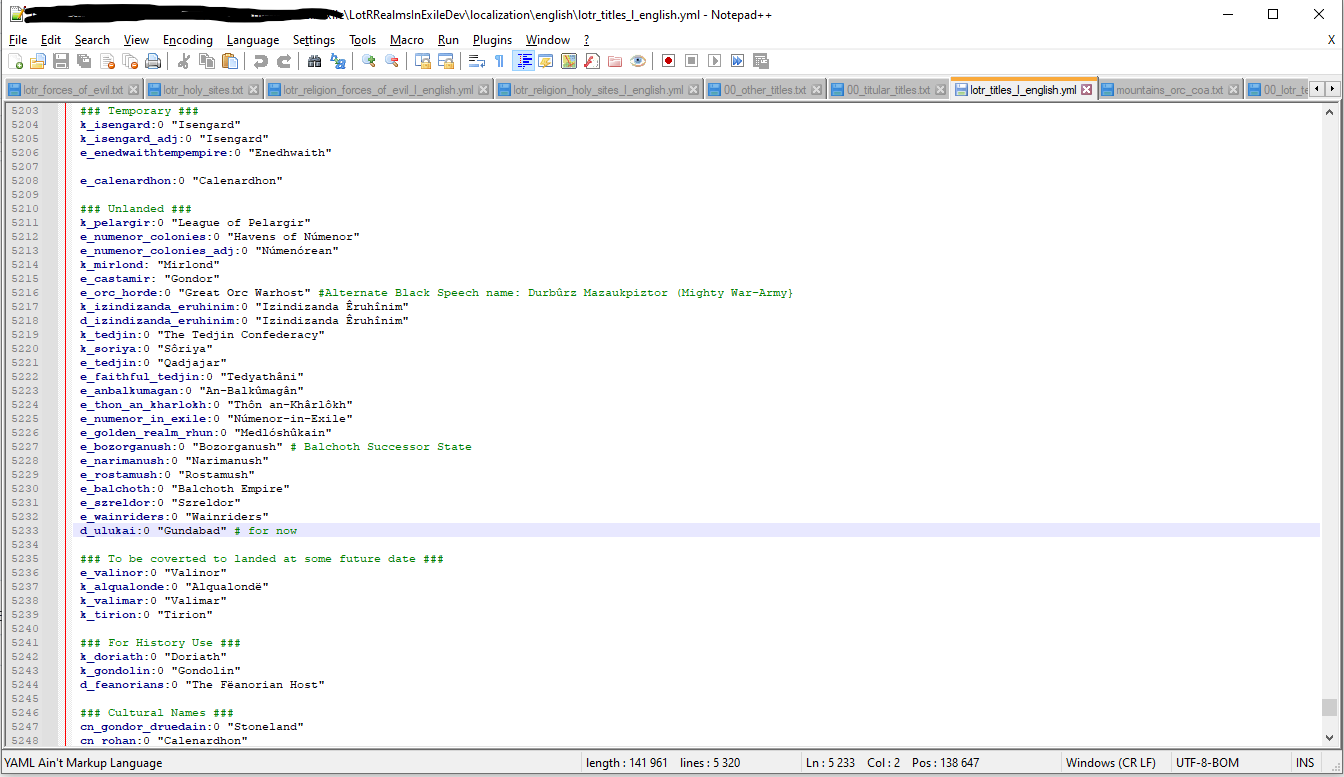Viewport: 1344px width, 777px height.
Task: Toggle Synchronize Vertical Scrolling
Action: (423, 61)
